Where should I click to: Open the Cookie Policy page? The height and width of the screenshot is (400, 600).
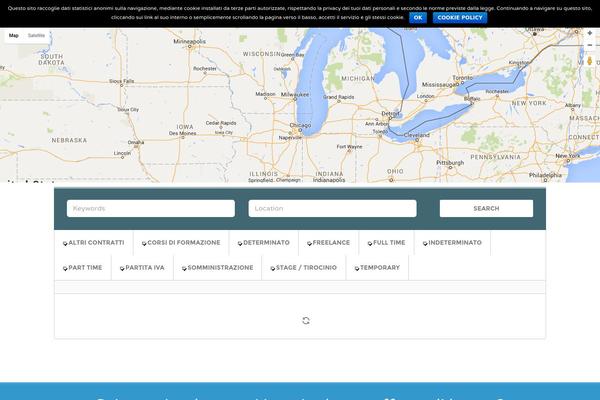pos(460,18)
